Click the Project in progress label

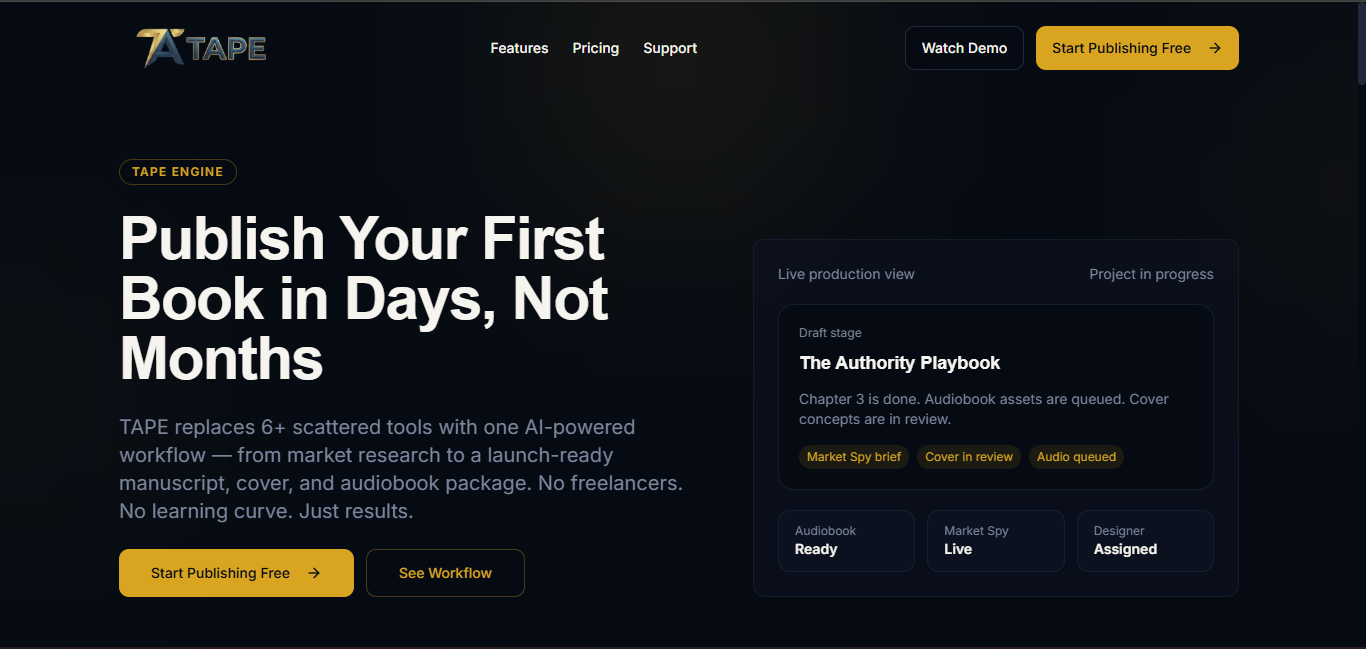pyautogui.click(x=1151, y=274)
